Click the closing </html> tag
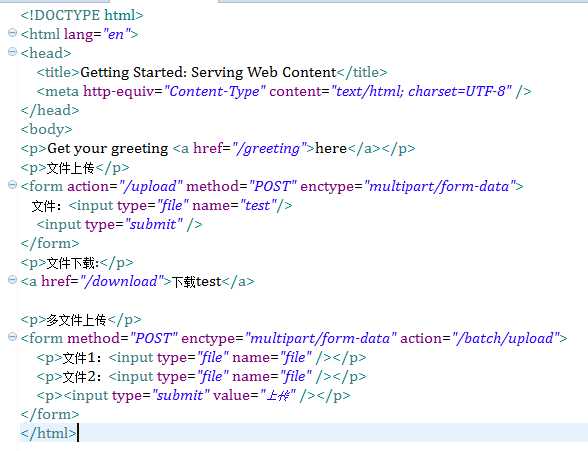Image resolution: width=588 pixels, height=451 pixels. tap(48, 434)
